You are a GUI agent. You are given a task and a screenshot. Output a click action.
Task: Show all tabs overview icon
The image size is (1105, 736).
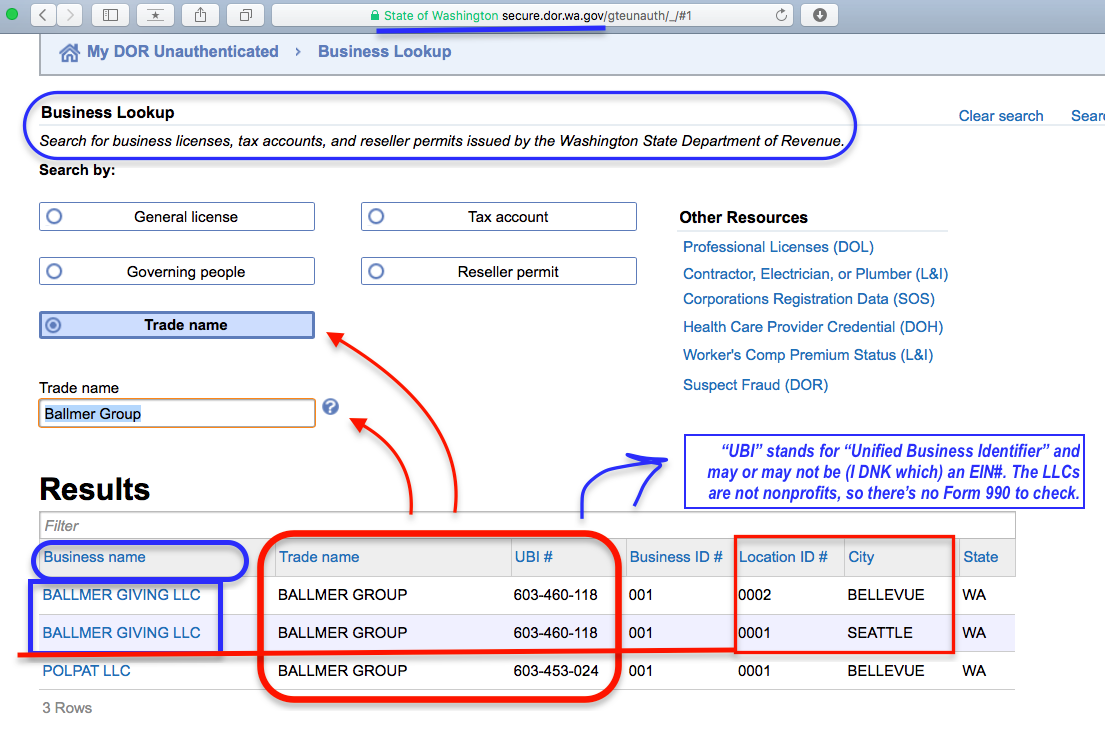pos(245,15)
